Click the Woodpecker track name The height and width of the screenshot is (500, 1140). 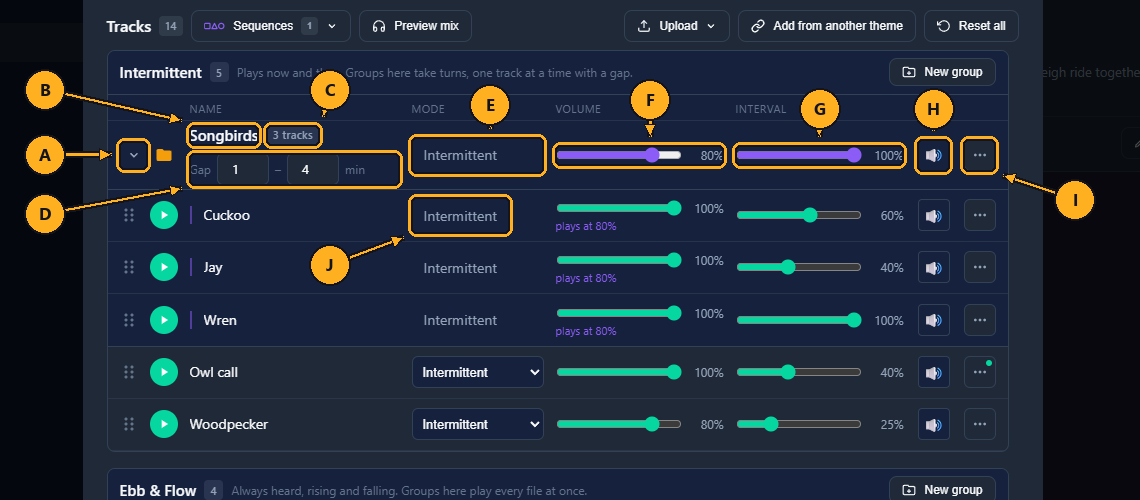(229, 424)
